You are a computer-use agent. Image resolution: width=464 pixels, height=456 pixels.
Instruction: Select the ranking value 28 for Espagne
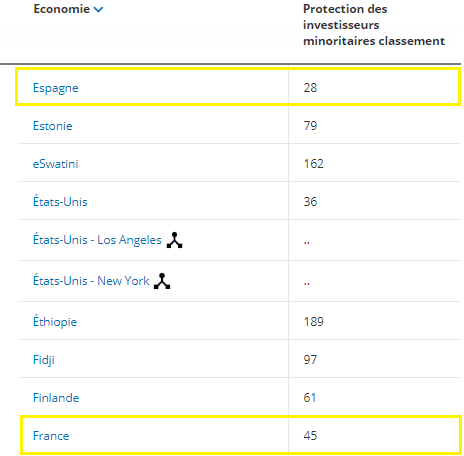tap(310, 88)
